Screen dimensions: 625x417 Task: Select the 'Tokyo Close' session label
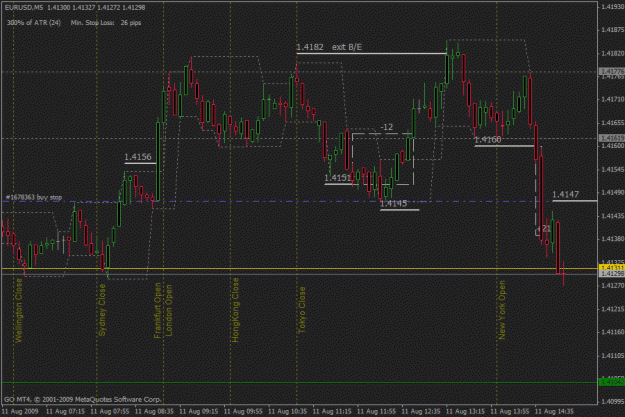point(302,310)
